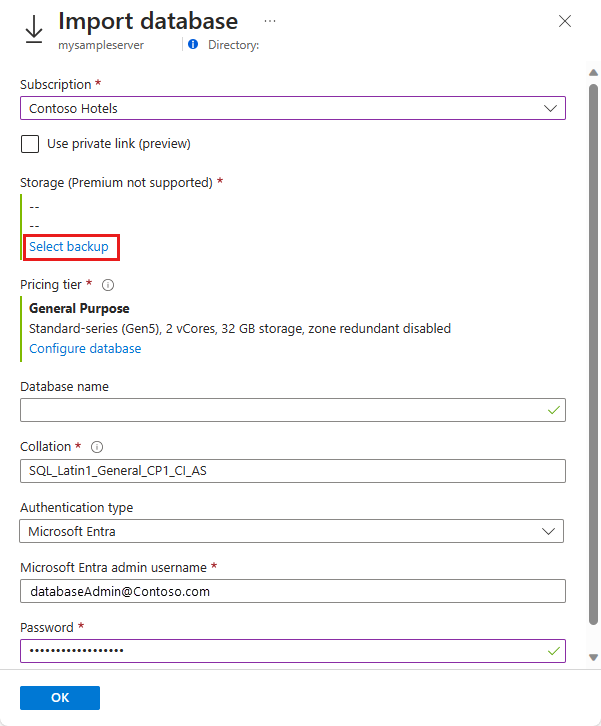The width and height of the screenshot is (601, 726).
Task: Open the Configure database link
Action: point(85,349)
